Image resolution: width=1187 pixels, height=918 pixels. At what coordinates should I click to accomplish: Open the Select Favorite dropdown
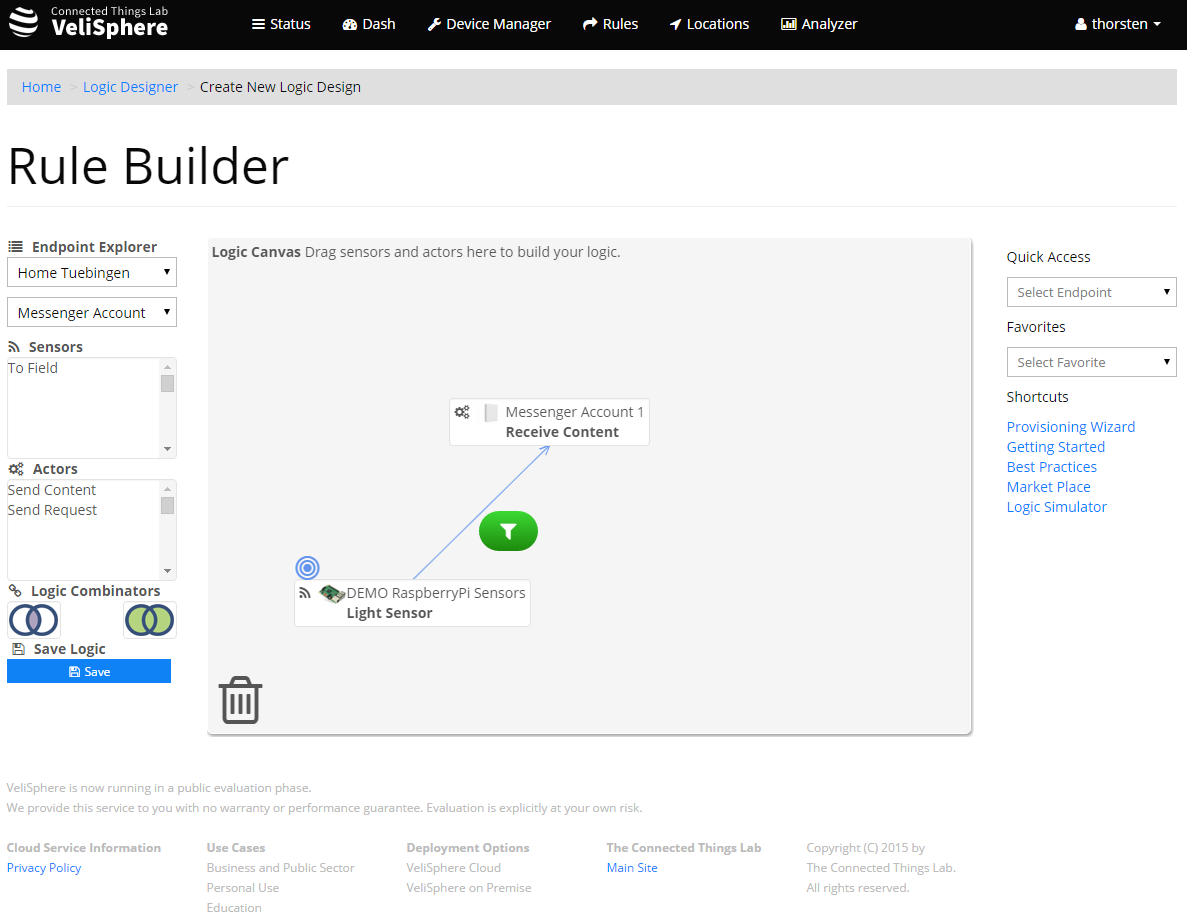point(1091,361)
